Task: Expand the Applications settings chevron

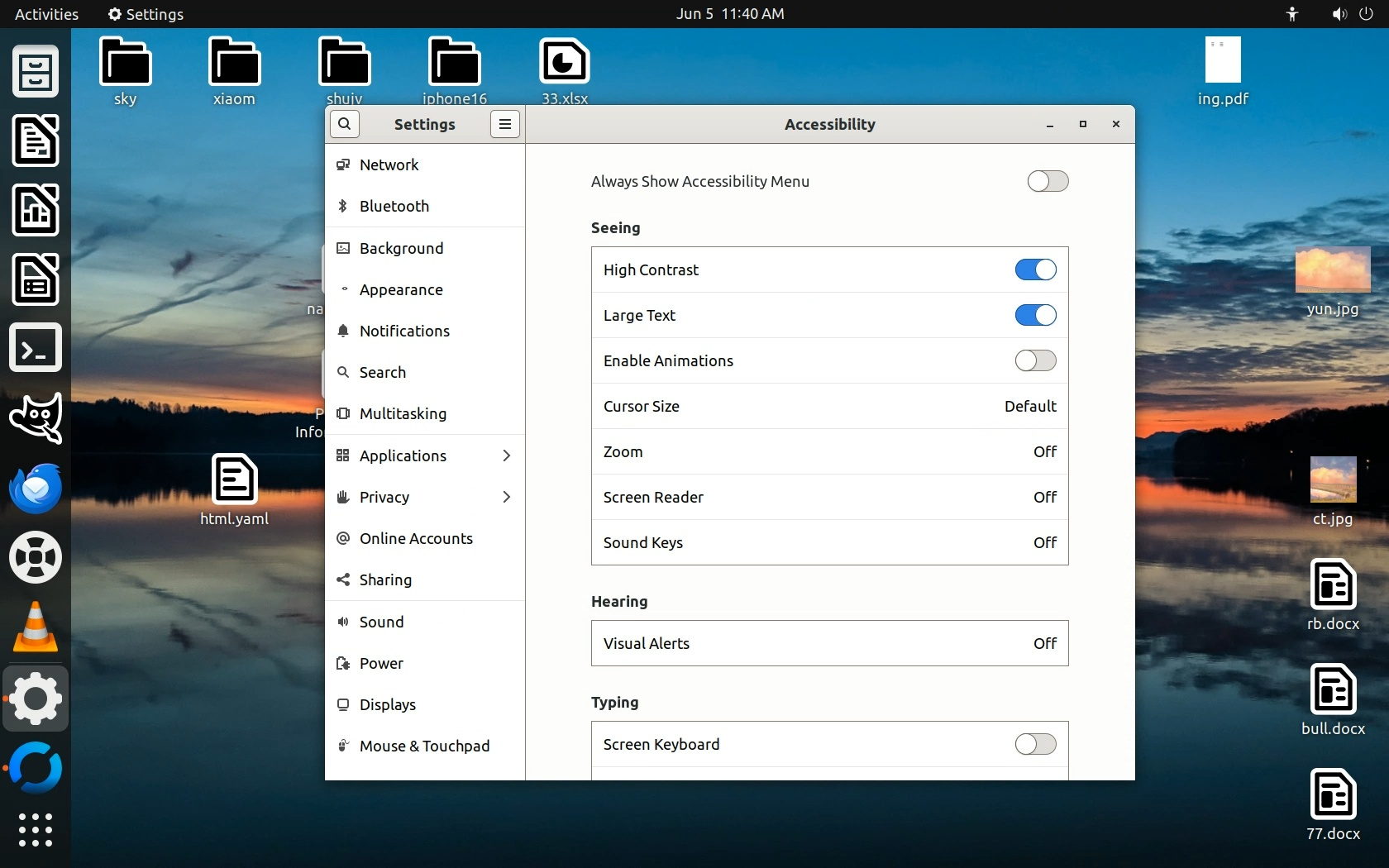Action: pos(506,455)
